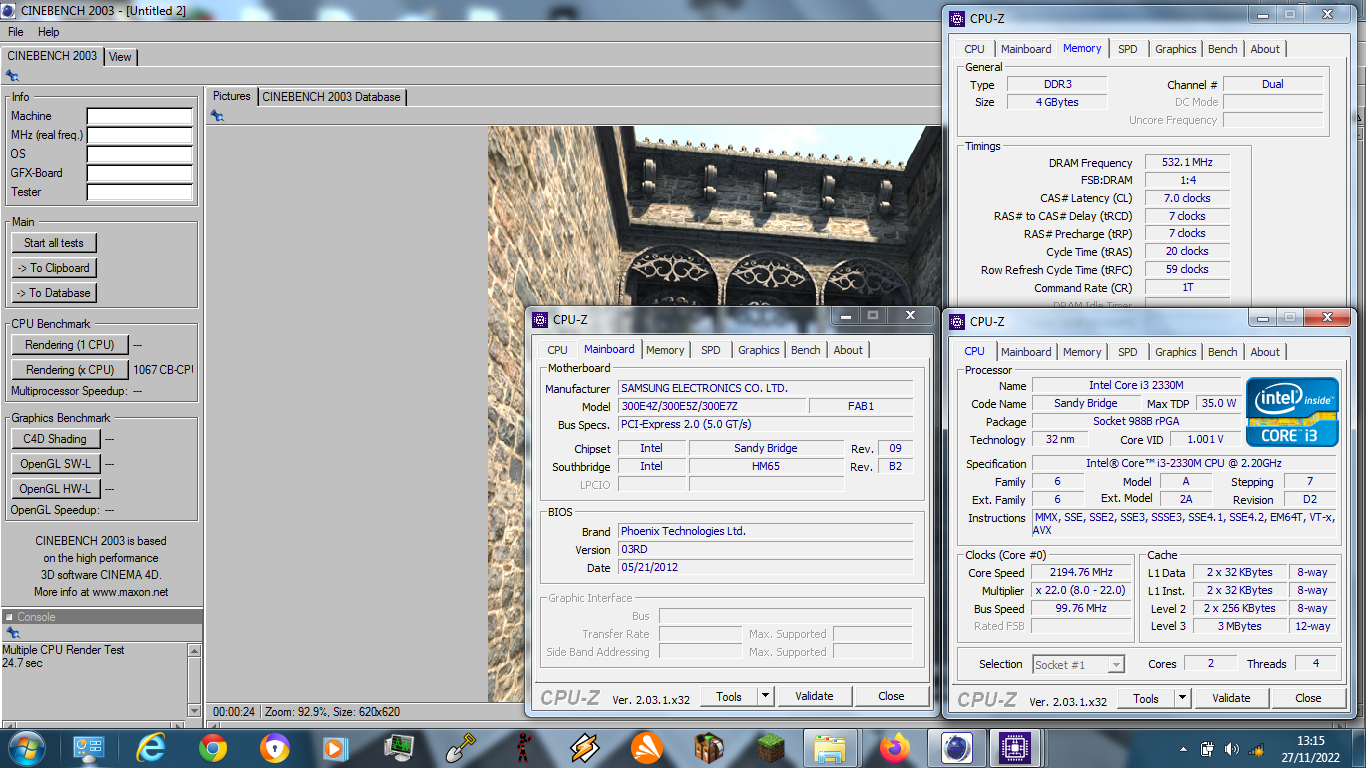The width and height of the screenshot is (1366, 768).
Task: Click into the GFX-Board input field
Action: point(139,173)
